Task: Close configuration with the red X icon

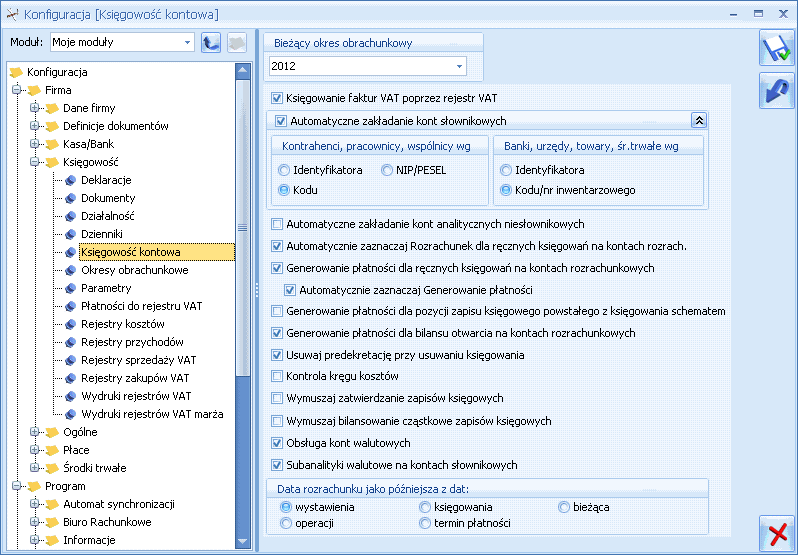Action: tap(777, 534)
